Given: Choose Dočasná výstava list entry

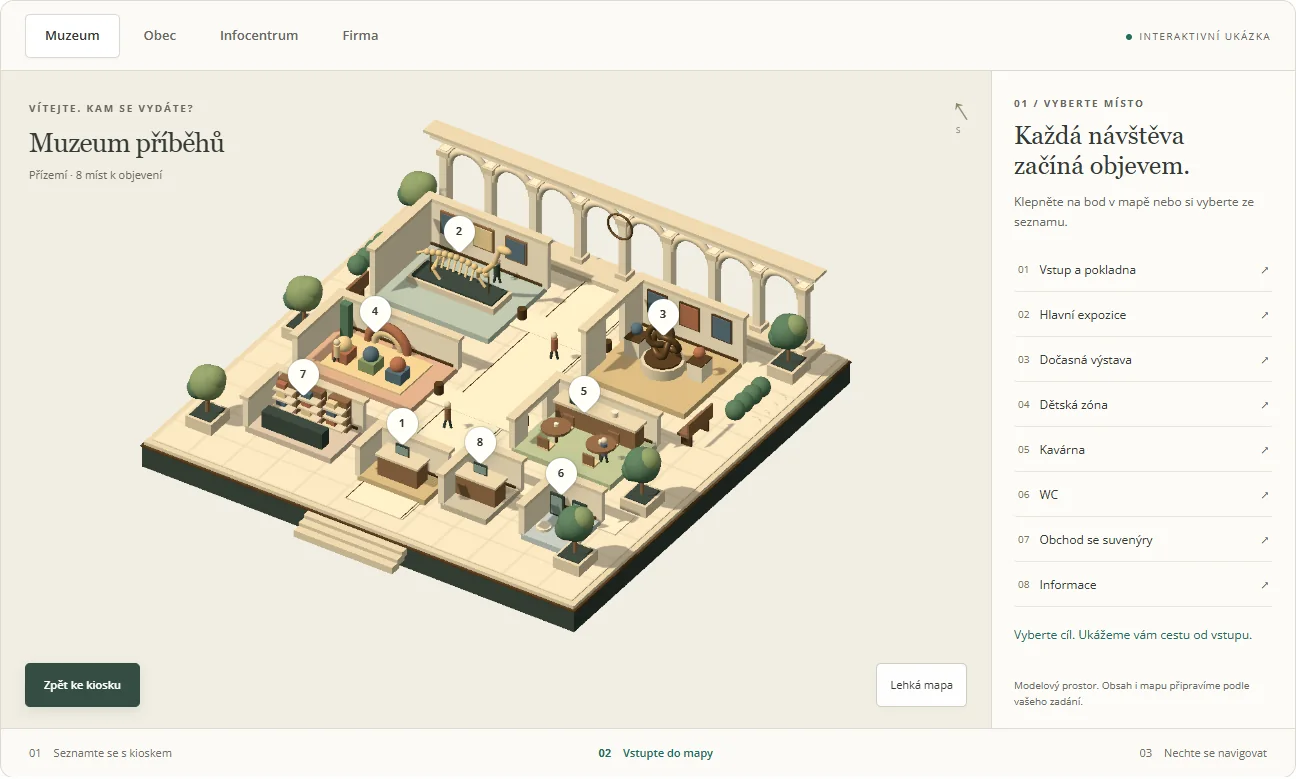Looking at the screenshot, I should point(1142,360).
